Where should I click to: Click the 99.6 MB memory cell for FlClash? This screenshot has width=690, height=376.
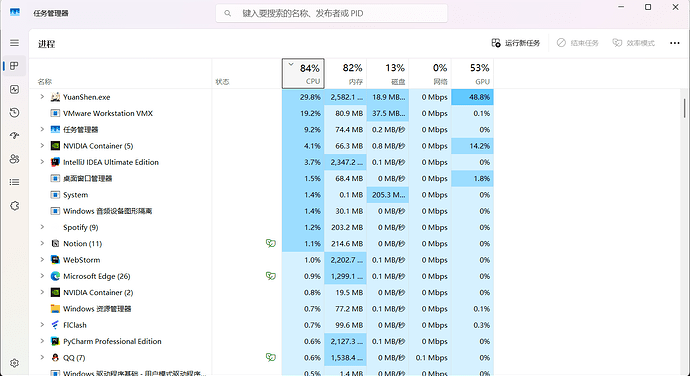(345, 325)
